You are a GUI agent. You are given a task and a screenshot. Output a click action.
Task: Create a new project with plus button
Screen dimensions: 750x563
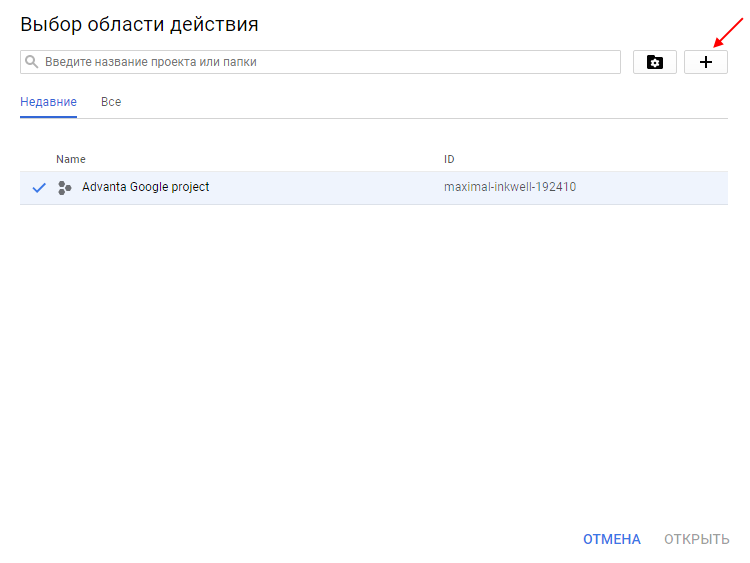pyautogui.click(x=706, y=62)
